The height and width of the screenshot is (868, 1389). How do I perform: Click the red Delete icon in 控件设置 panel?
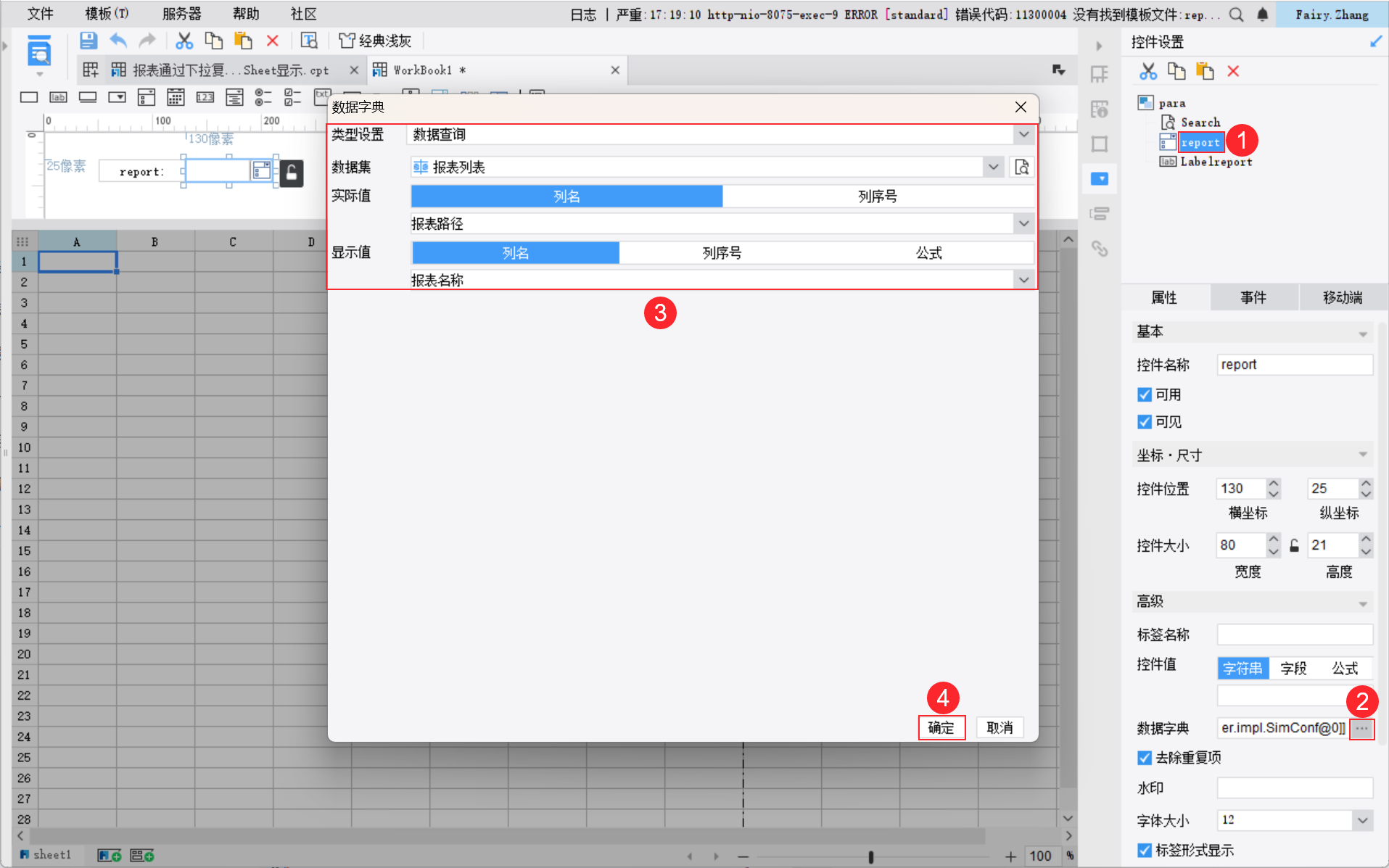(1233, 71)
